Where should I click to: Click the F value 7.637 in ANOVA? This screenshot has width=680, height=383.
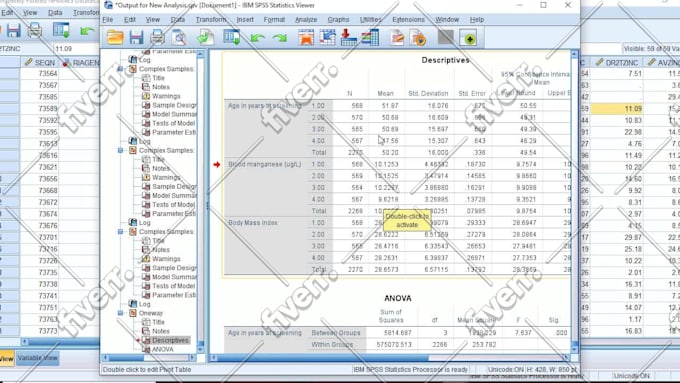coord(523,333)
